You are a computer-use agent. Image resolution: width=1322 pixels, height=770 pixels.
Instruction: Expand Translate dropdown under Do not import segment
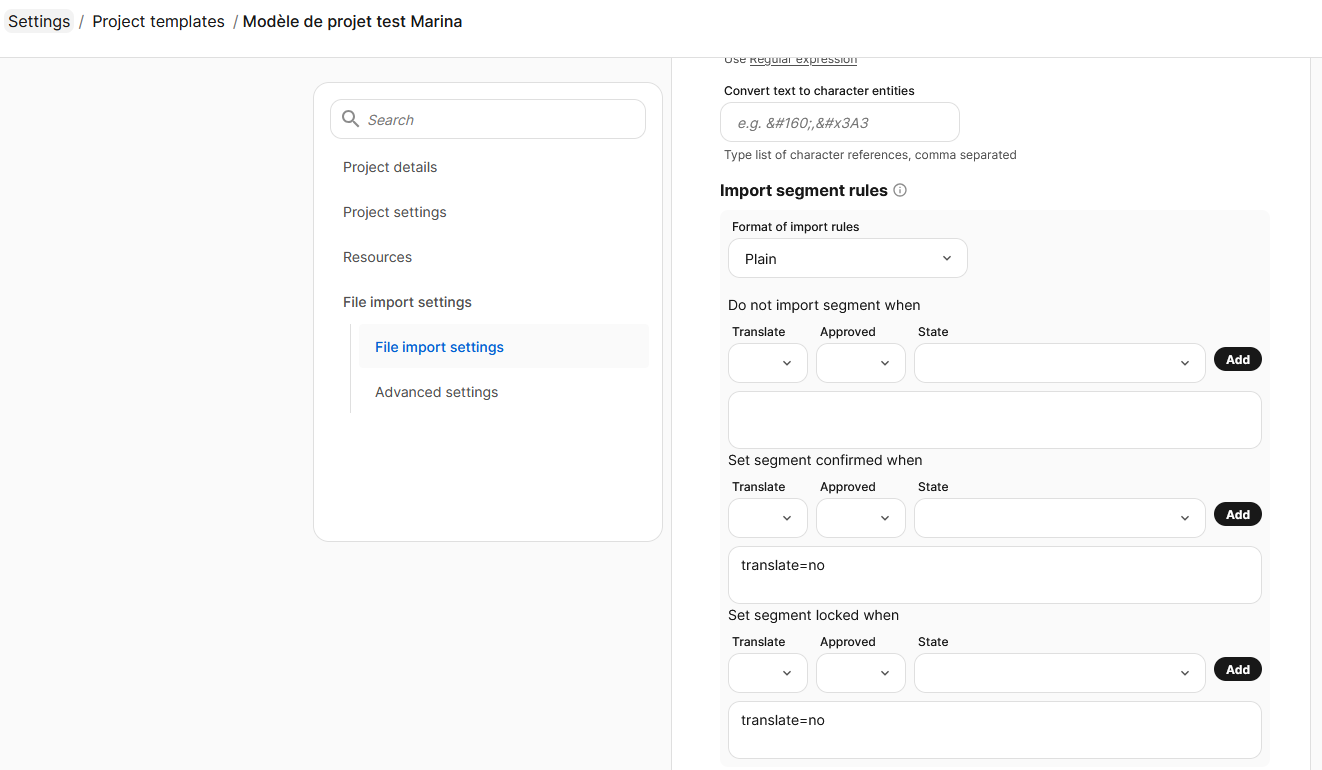(768, 363)
